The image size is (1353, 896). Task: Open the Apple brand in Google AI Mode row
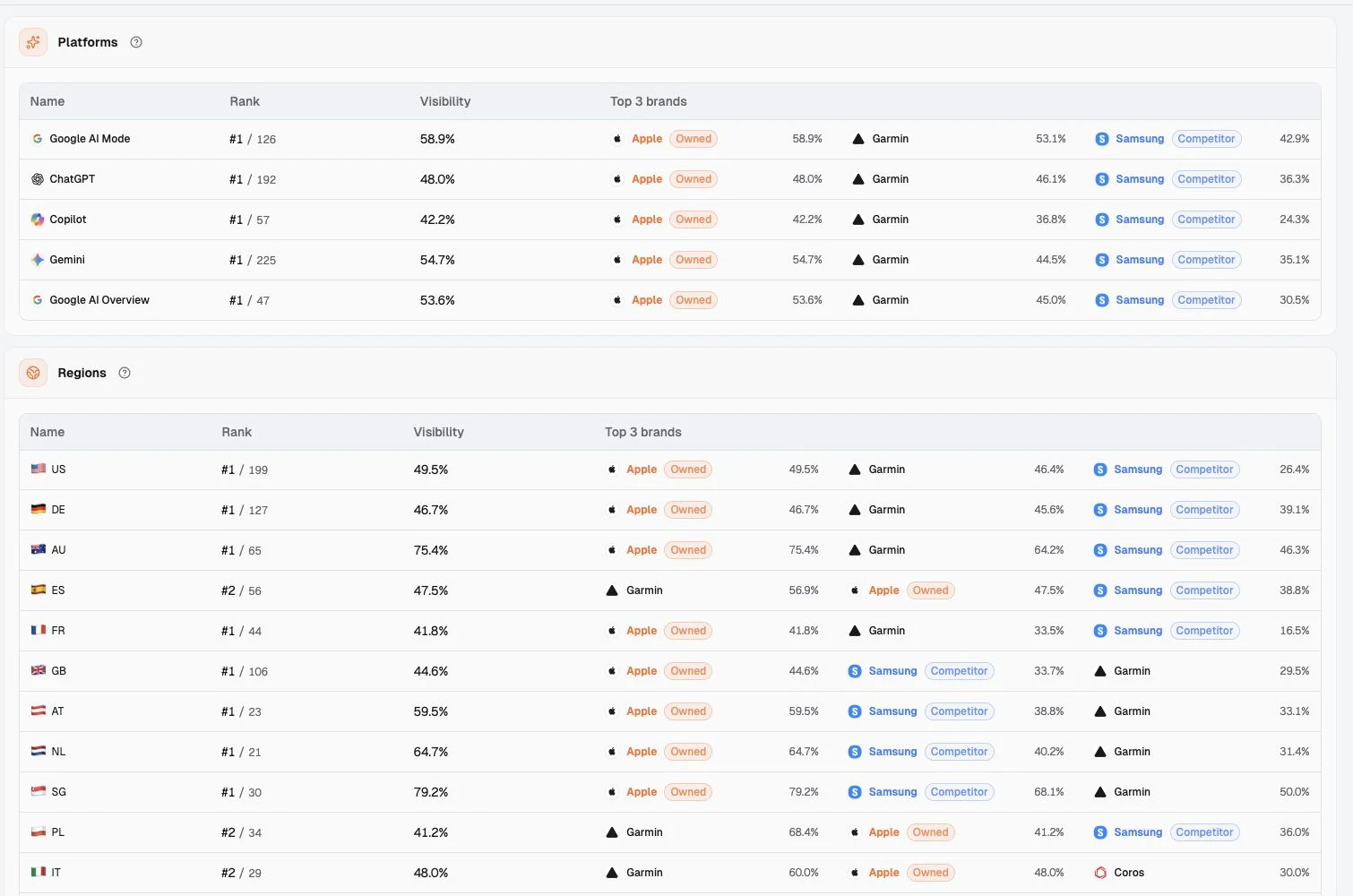[x=647, y=139]
